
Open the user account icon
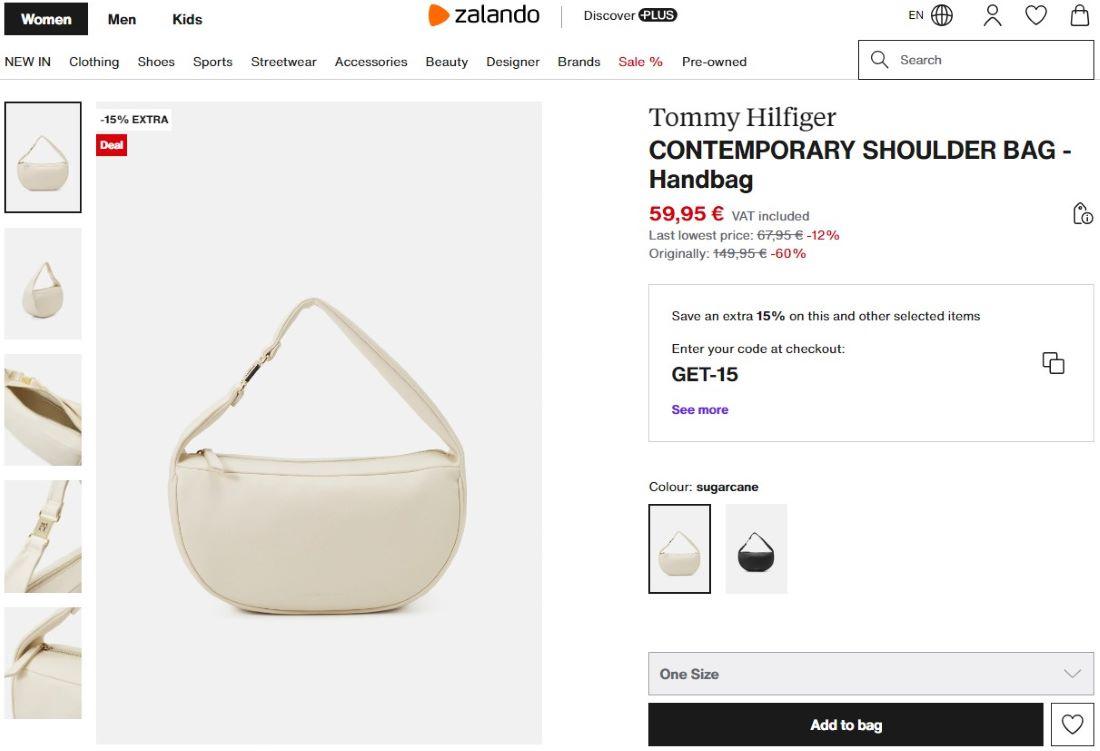[x=992, y=15]
